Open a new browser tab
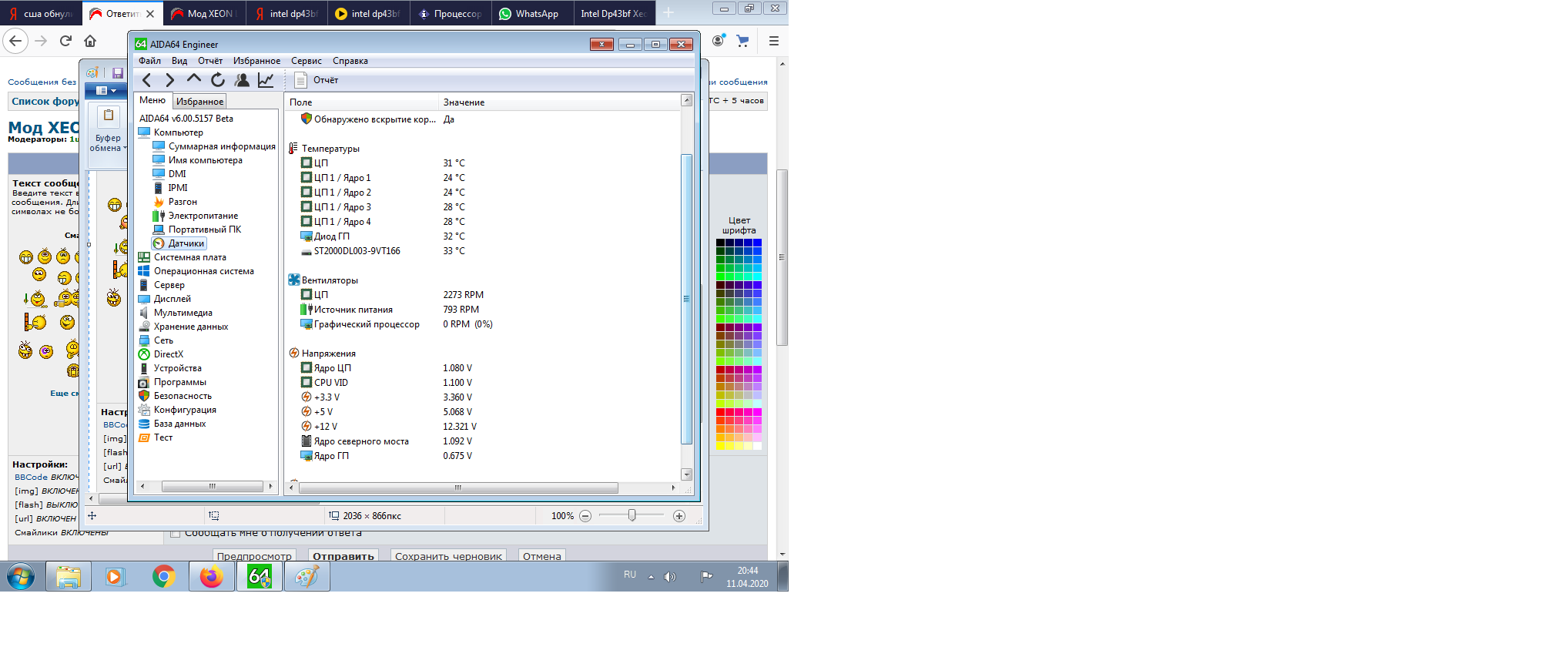Viewport: 1568px width, 667px height. [668, 13]
